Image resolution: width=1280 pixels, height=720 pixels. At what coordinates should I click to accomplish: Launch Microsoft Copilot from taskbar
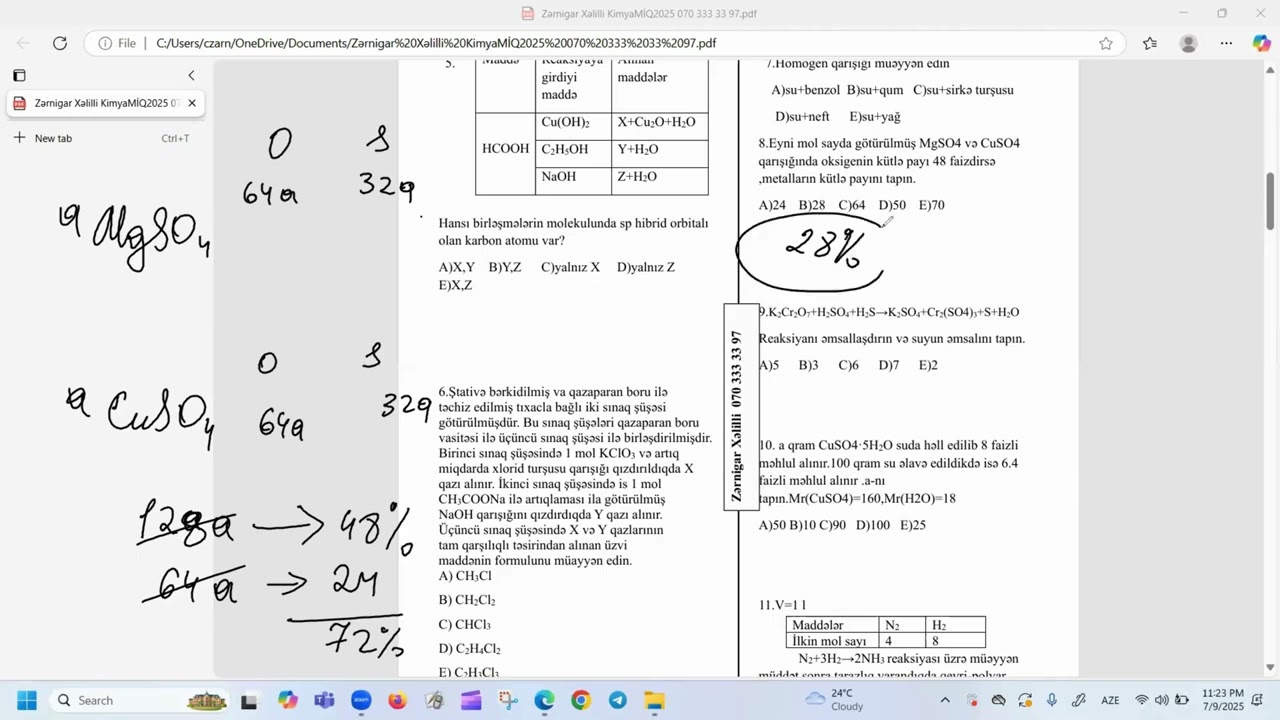click(288, 700)
